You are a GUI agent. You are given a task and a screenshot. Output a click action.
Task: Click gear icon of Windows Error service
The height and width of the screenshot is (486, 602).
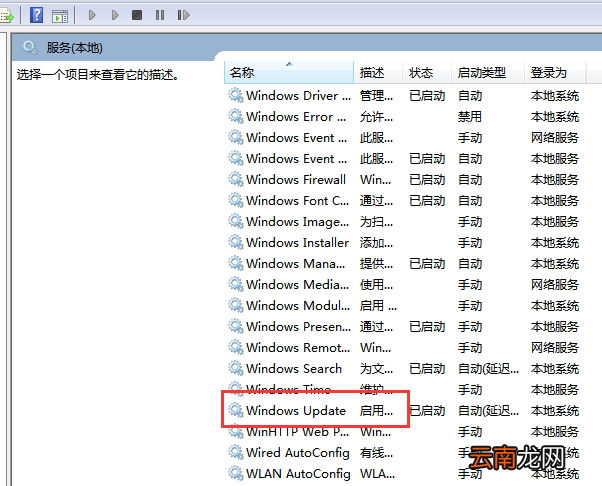[236, 116]
